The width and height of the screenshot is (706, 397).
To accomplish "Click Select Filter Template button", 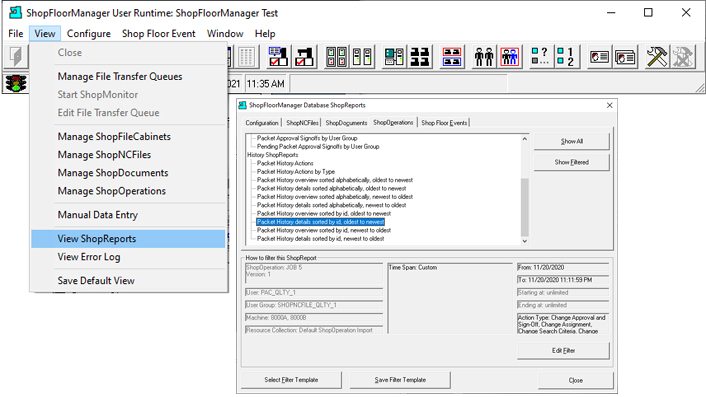I will [291, 379].
